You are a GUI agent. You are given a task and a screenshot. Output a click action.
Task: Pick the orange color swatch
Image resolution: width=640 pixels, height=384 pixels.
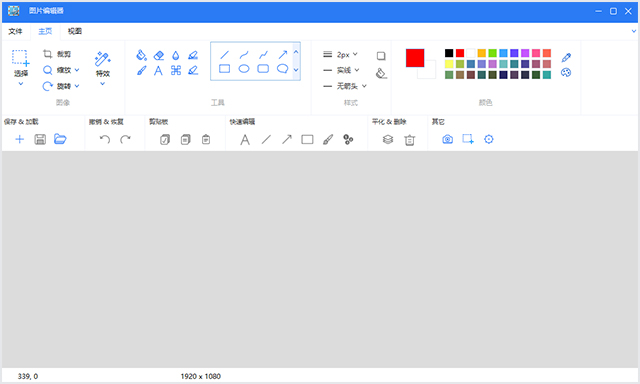pyautogui.click(x=482, y=53)
